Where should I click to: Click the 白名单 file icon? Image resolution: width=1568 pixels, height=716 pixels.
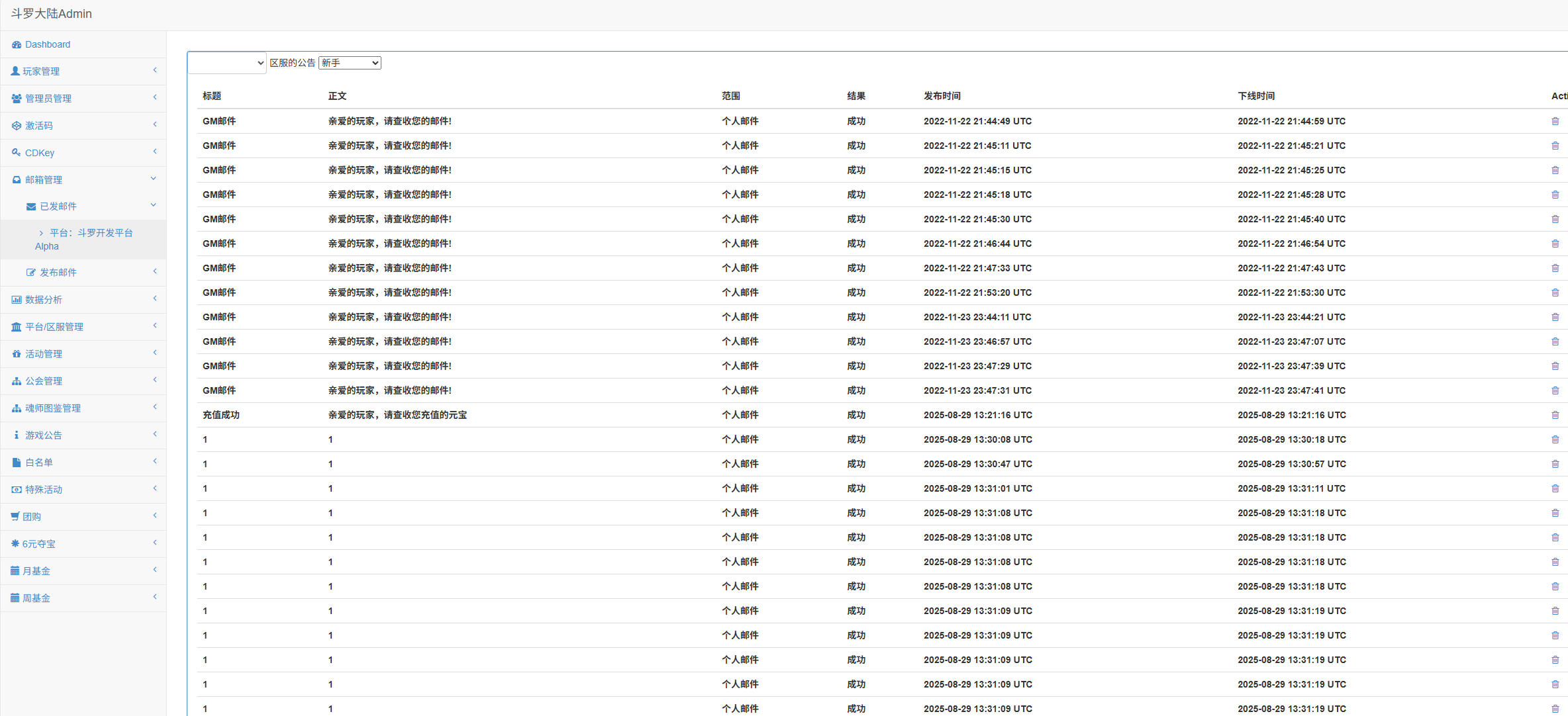click(17, 463)
